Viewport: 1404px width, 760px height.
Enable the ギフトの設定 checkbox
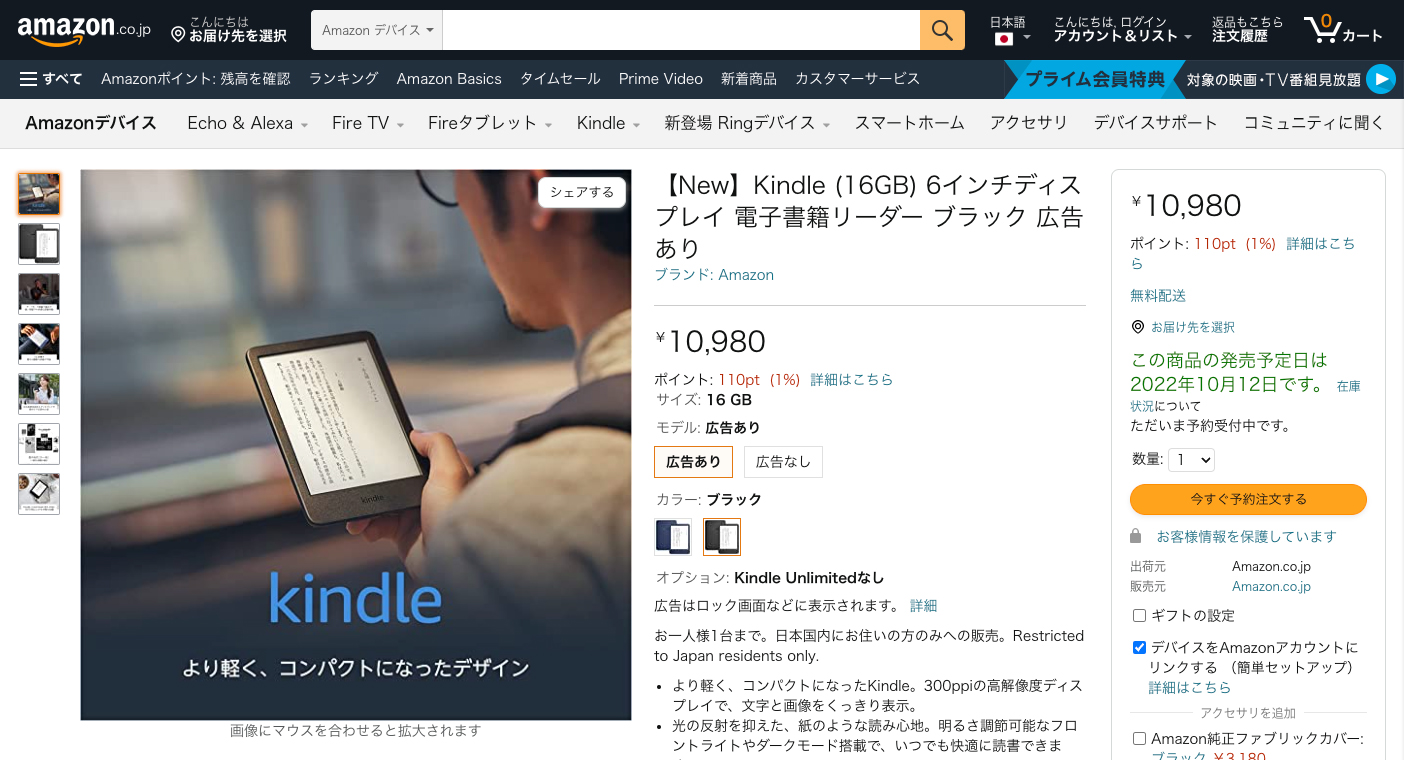pos(1139,615)
